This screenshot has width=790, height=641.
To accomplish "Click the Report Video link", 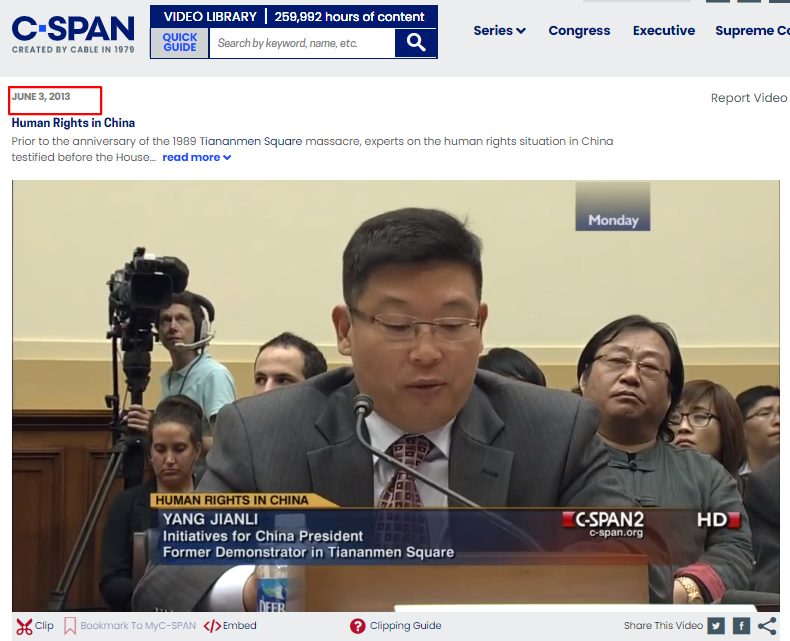I will tap(749, 98).
